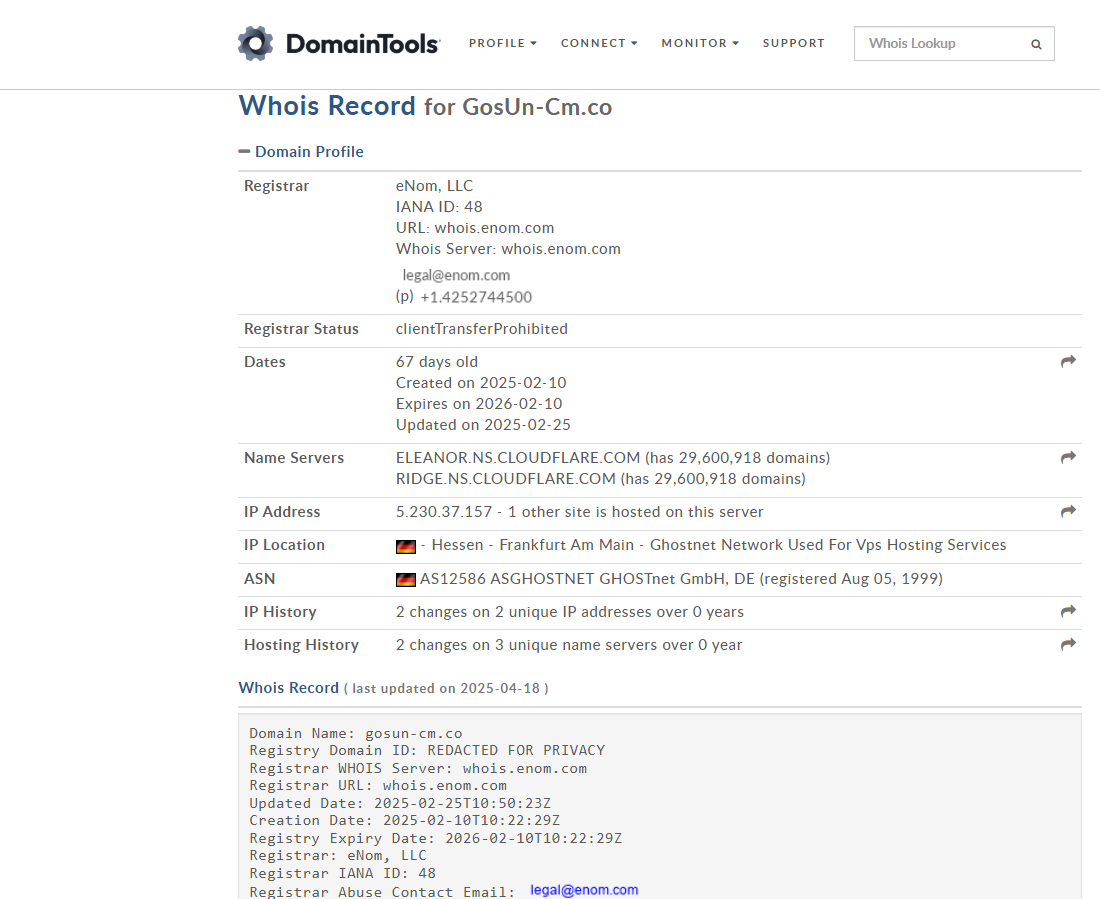Image resolution: width=1100 pixels, height=899 pixels.
Task: Click the magnifier search icon
Action: click(1036, 44)
